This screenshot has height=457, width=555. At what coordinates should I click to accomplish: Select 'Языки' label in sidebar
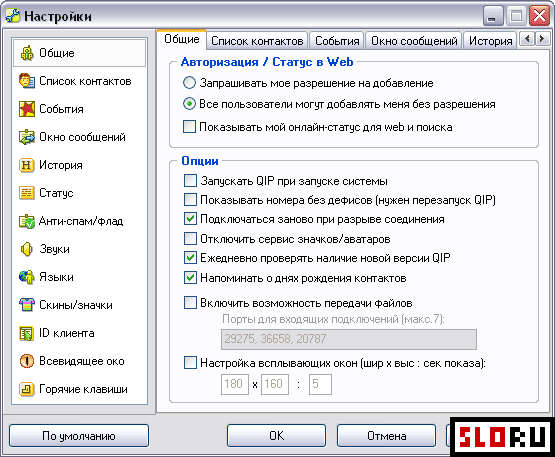point(56,277)
